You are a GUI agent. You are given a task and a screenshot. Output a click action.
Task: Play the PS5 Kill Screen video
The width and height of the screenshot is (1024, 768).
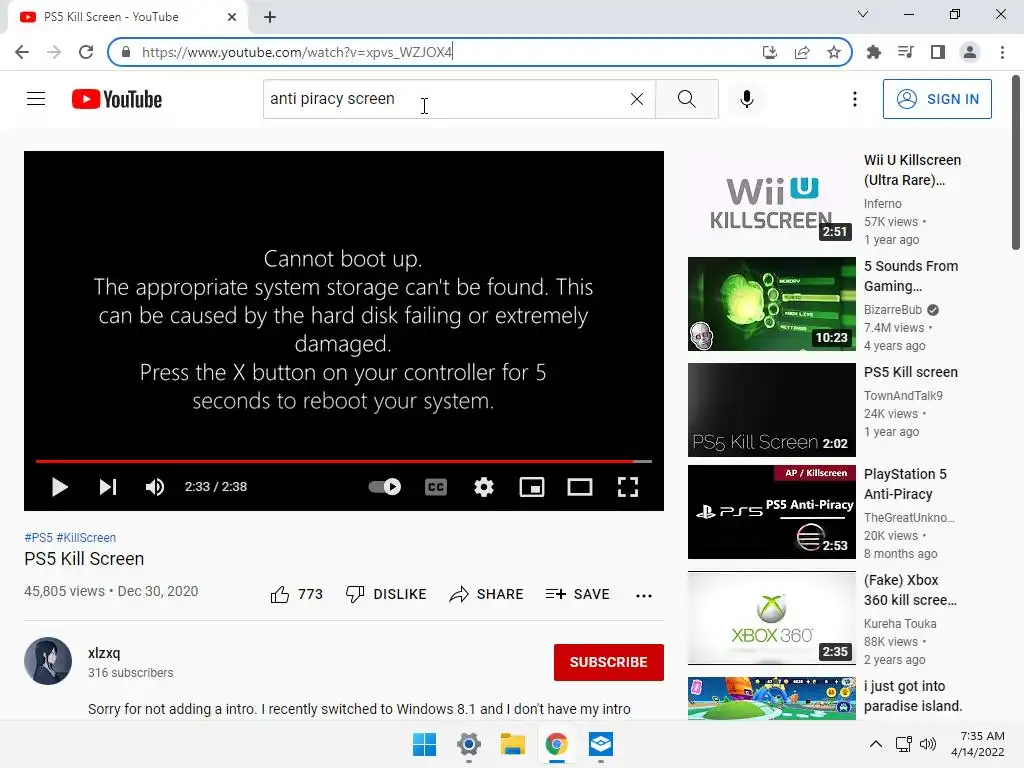point(59,487)
